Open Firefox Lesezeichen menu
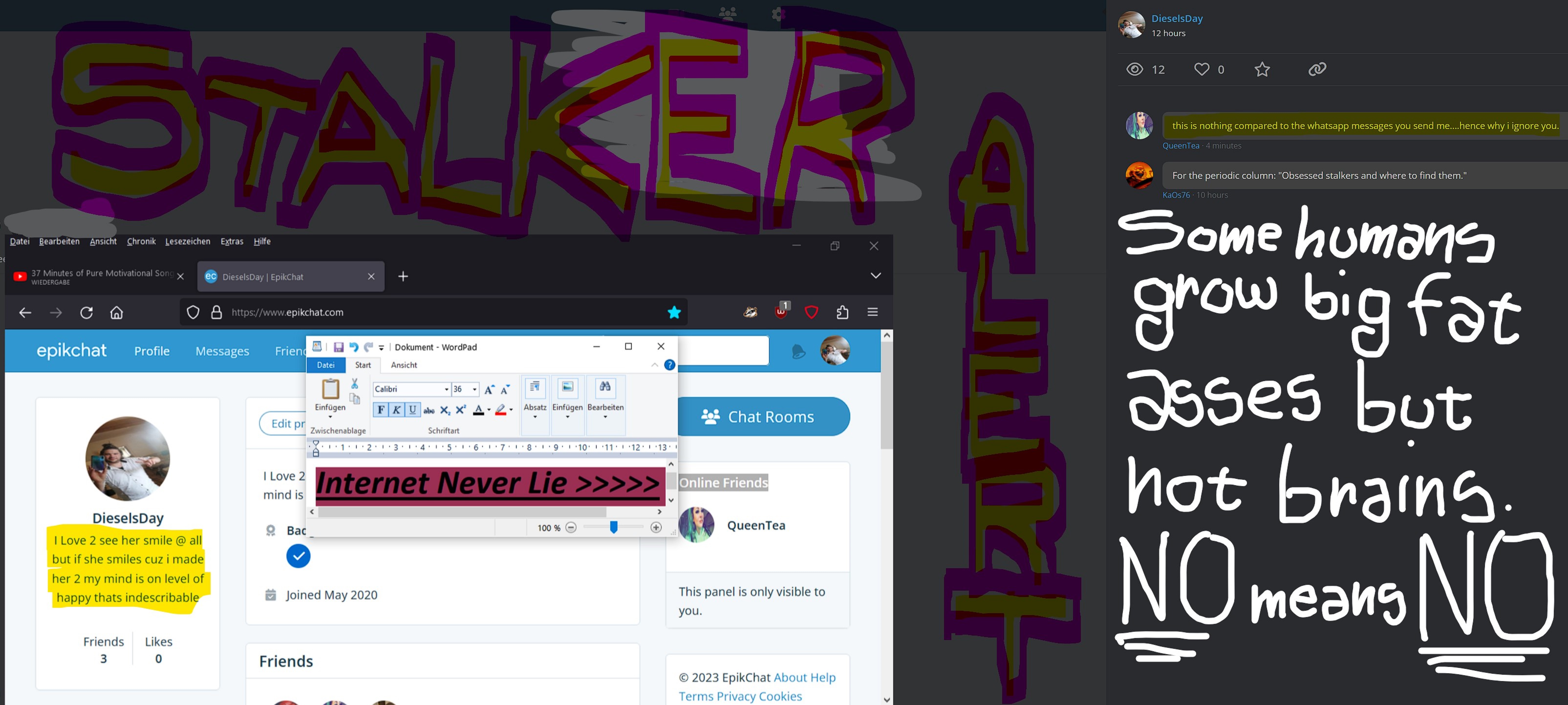1568x705 pixels. [187, 242]
